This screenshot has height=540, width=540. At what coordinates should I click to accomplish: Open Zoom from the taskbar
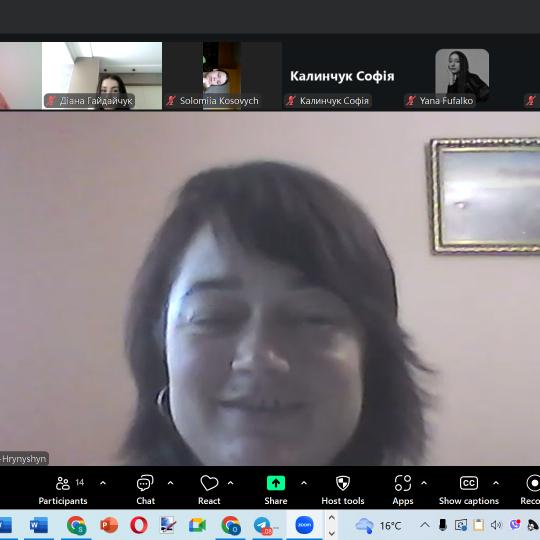[x=304, y=525]
